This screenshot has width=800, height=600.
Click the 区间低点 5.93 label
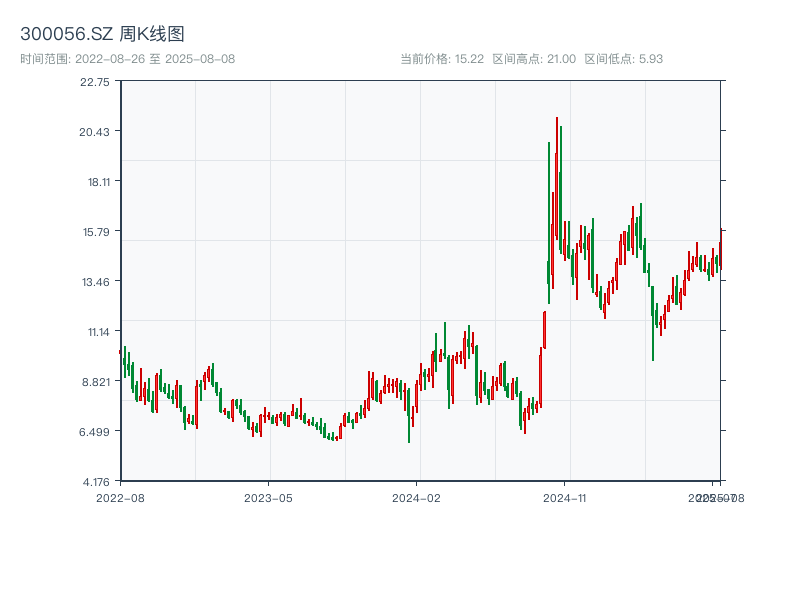pos(623,59)
